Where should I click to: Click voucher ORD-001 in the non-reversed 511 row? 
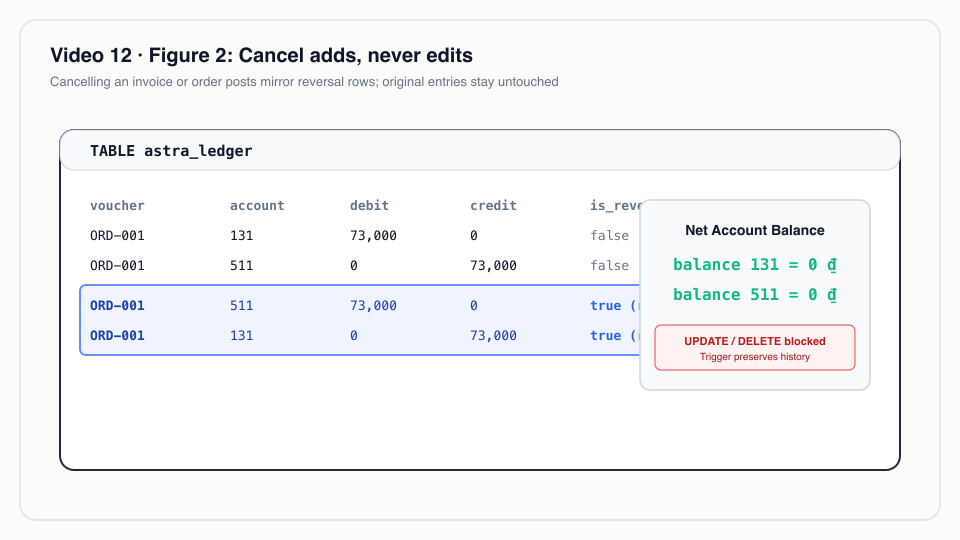[117, 266]
